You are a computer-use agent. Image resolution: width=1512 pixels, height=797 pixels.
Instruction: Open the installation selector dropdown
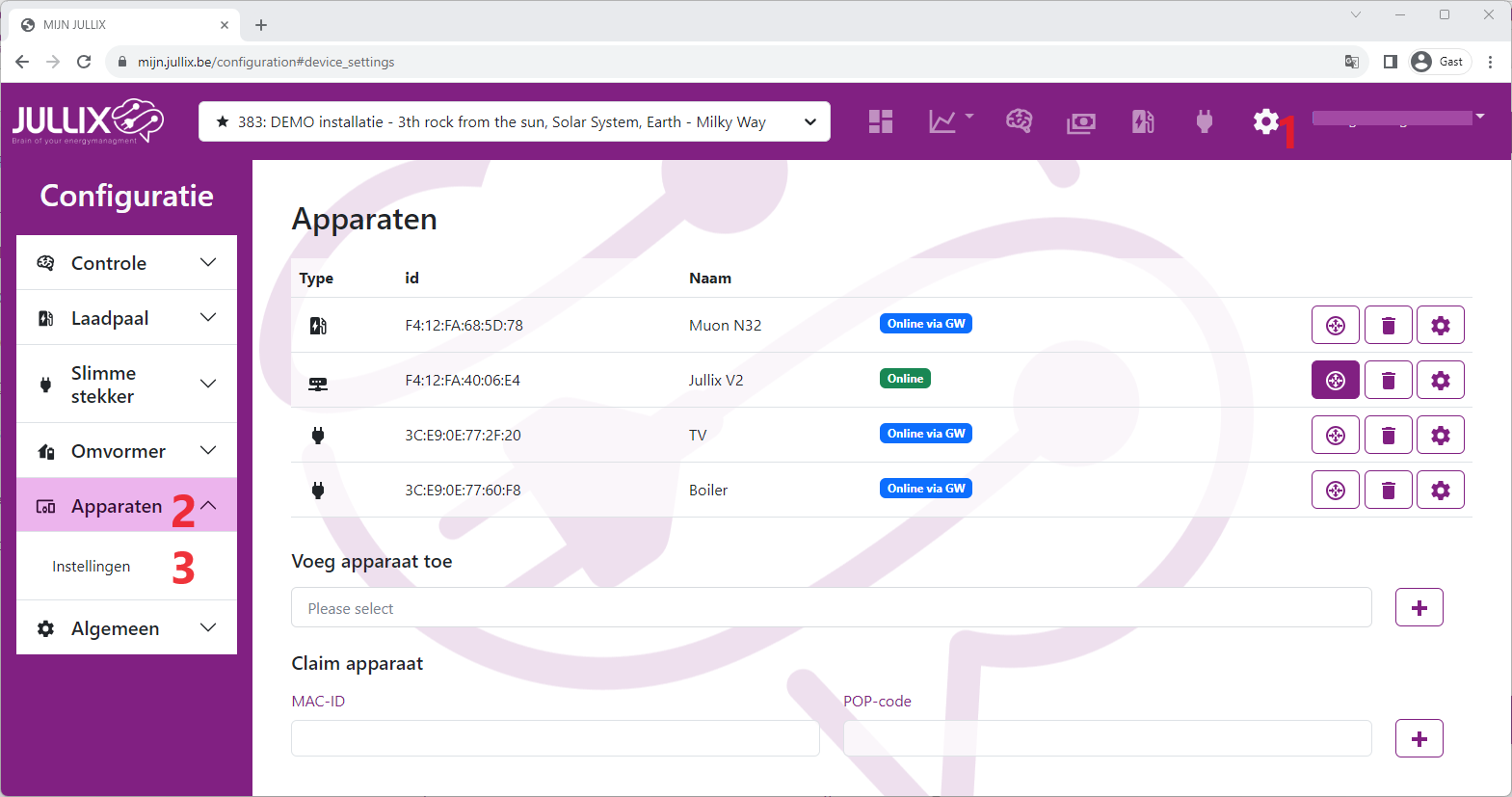[x=514, y=121]
